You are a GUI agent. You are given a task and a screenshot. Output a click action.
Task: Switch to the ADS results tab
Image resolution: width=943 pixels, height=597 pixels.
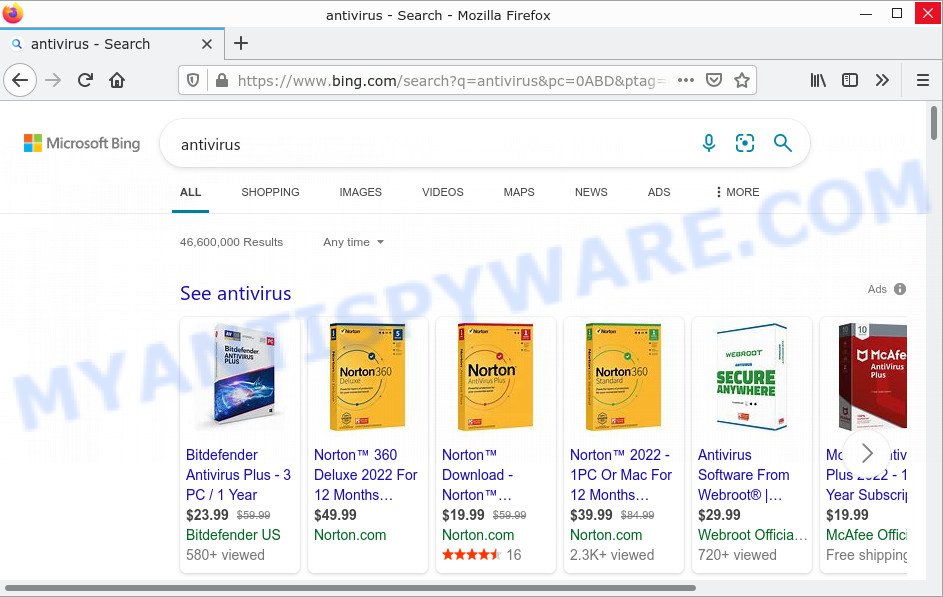659,192
